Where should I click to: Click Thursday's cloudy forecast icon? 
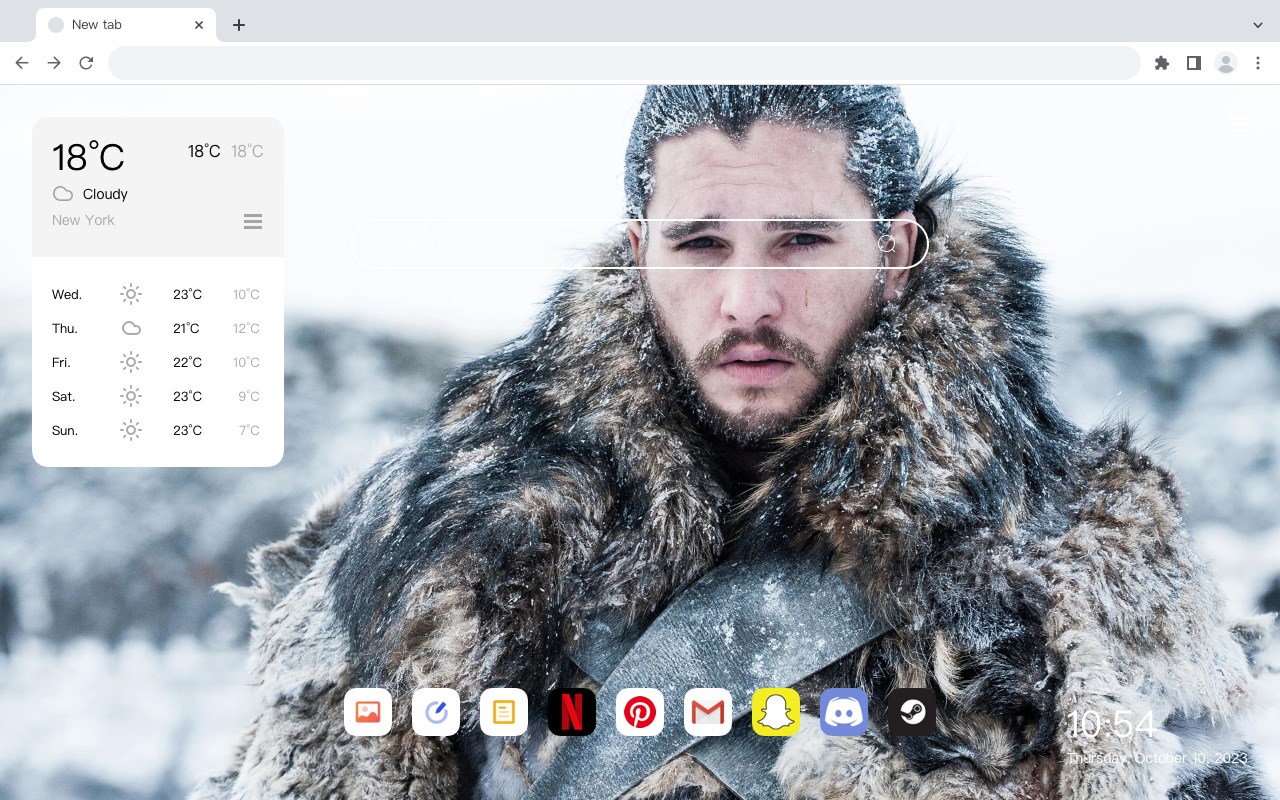coord(131,328)
